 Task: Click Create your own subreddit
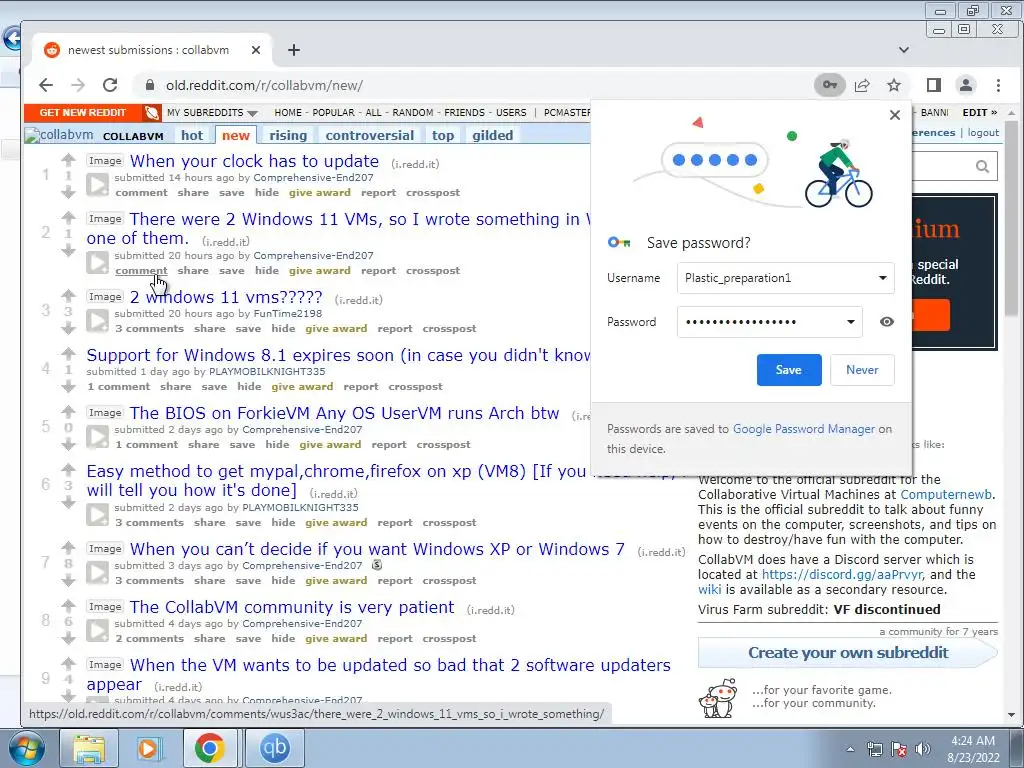click(848, 652)
